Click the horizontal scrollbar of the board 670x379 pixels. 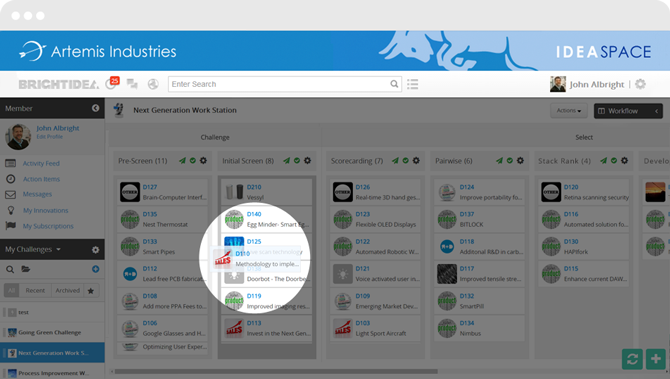point(276,371)
